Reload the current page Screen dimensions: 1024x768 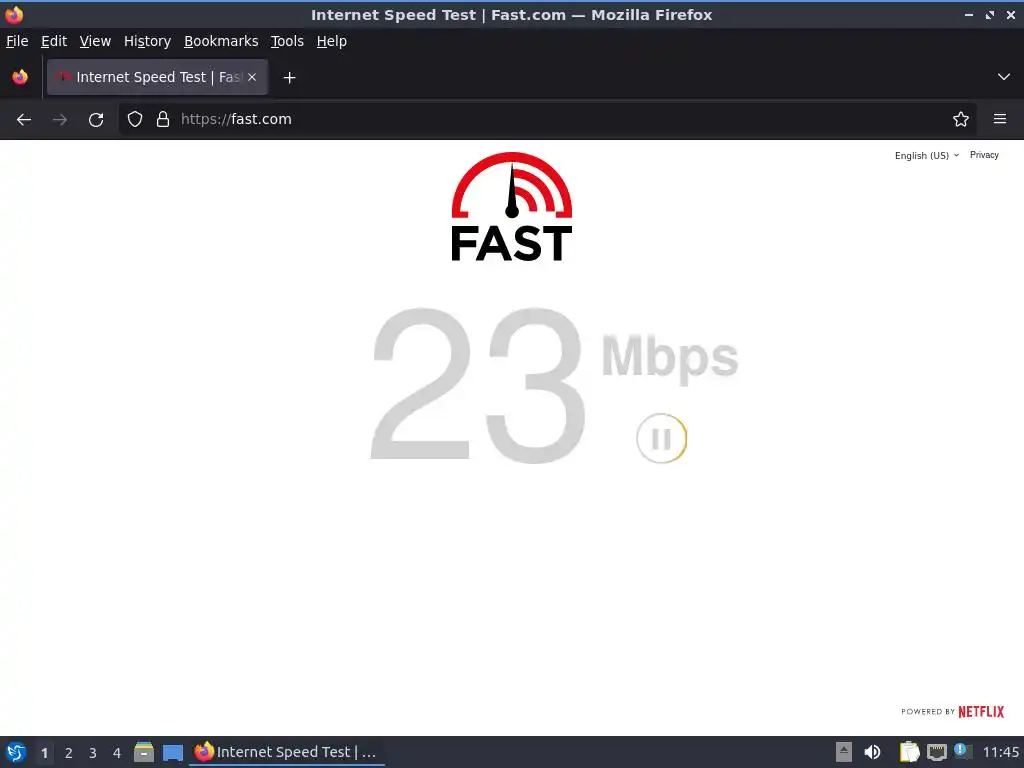(96, 120)
